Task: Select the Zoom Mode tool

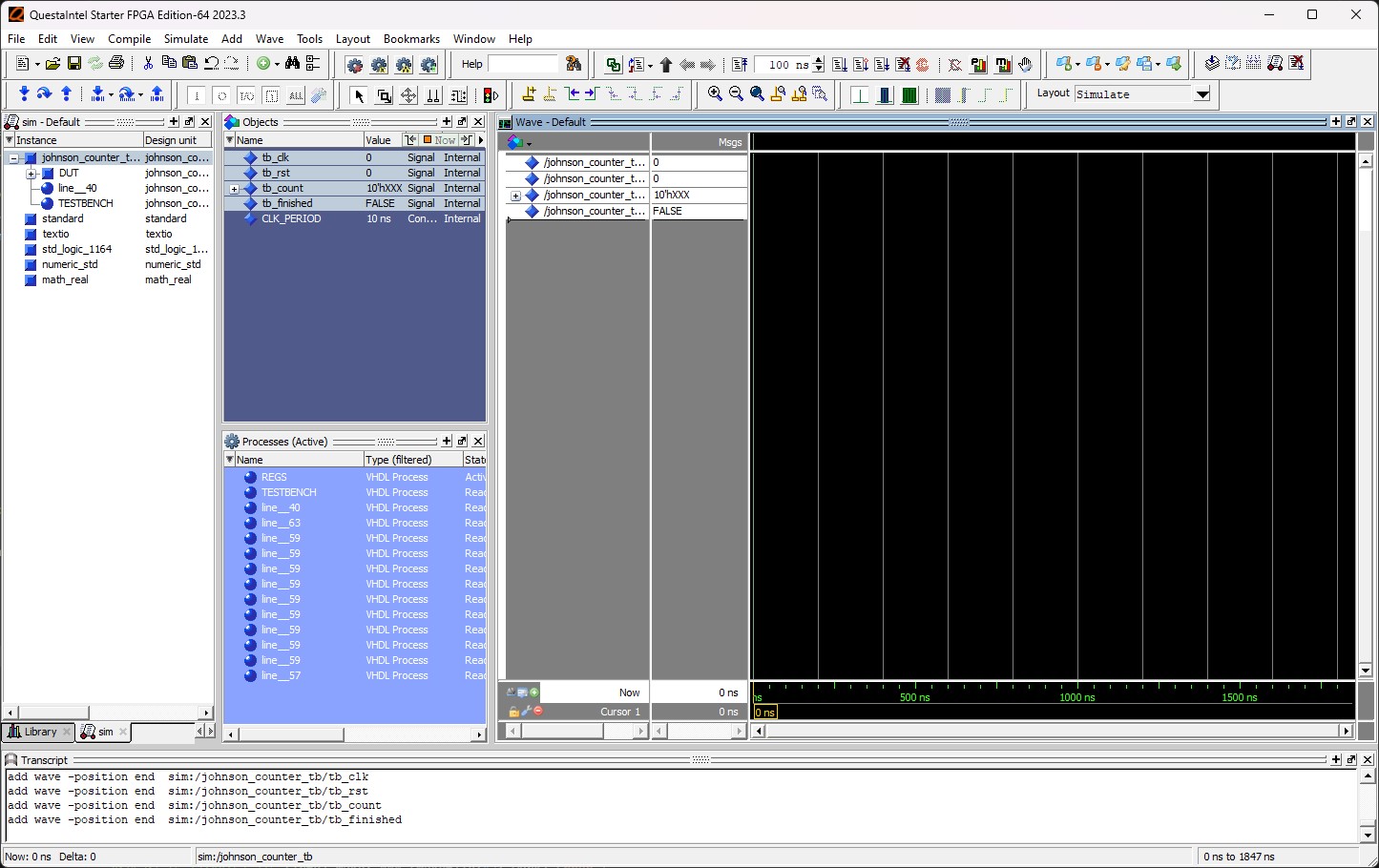Action: point(384,95)
